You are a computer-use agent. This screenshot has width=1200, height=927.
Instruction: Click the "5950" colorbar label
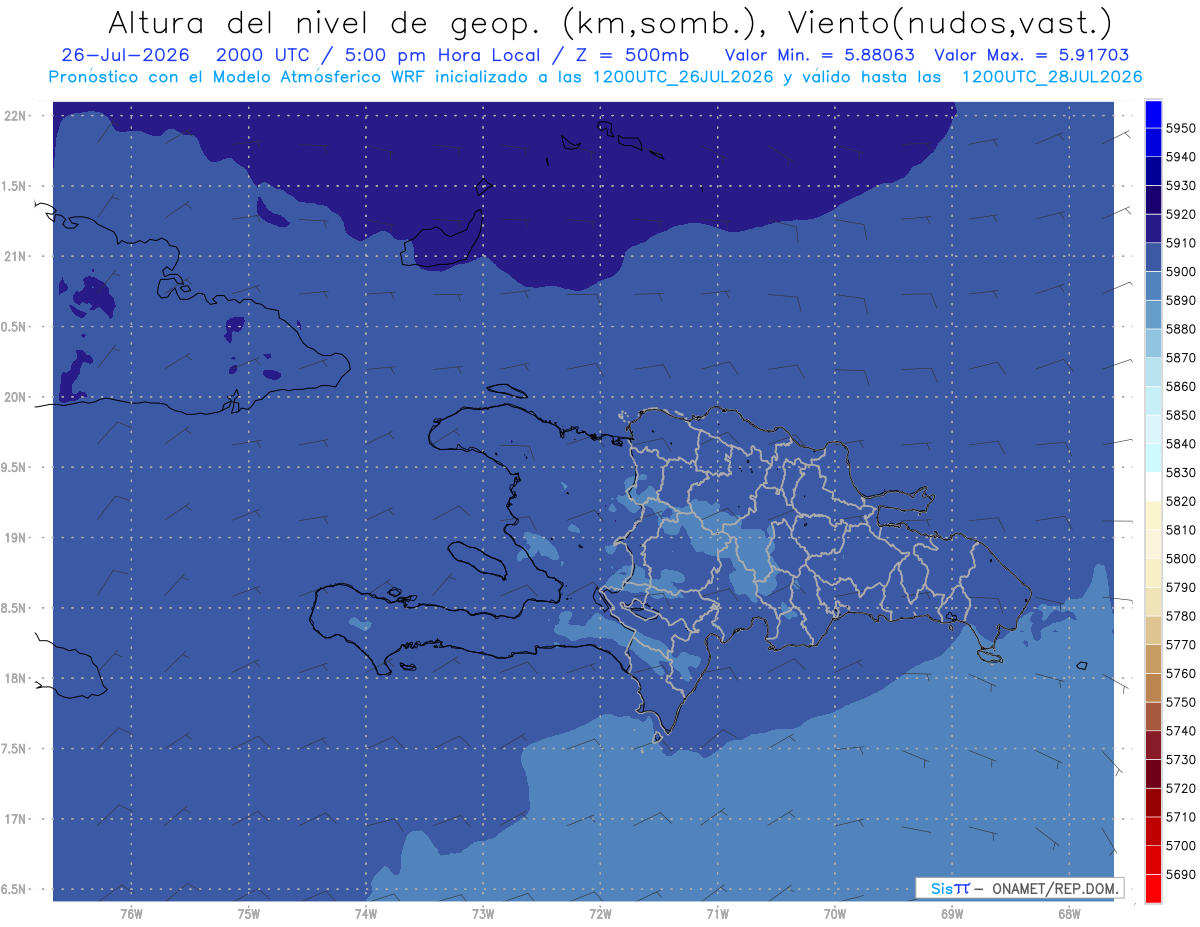[x=1181, y=128]
